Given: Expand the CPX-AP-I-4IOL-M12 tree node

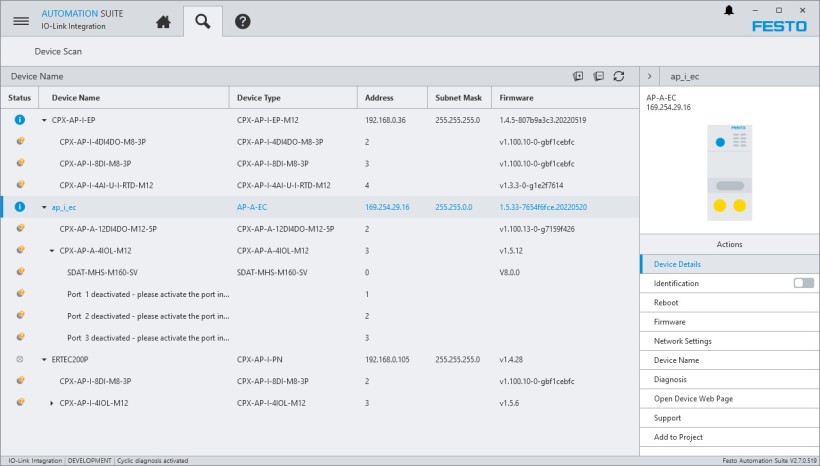Looking at the screenshot, I should tap(52, 403).
